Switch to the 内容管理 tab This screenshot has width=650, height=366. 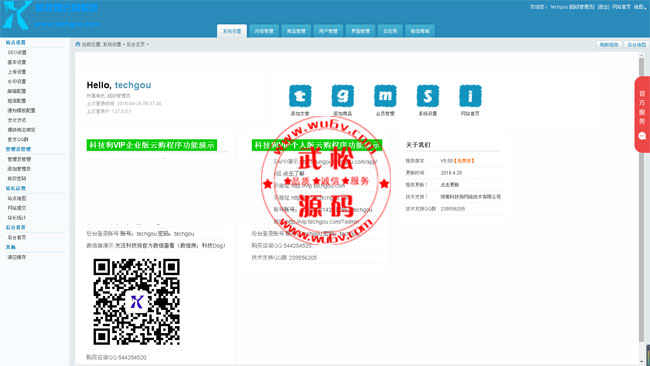point(264,31)
